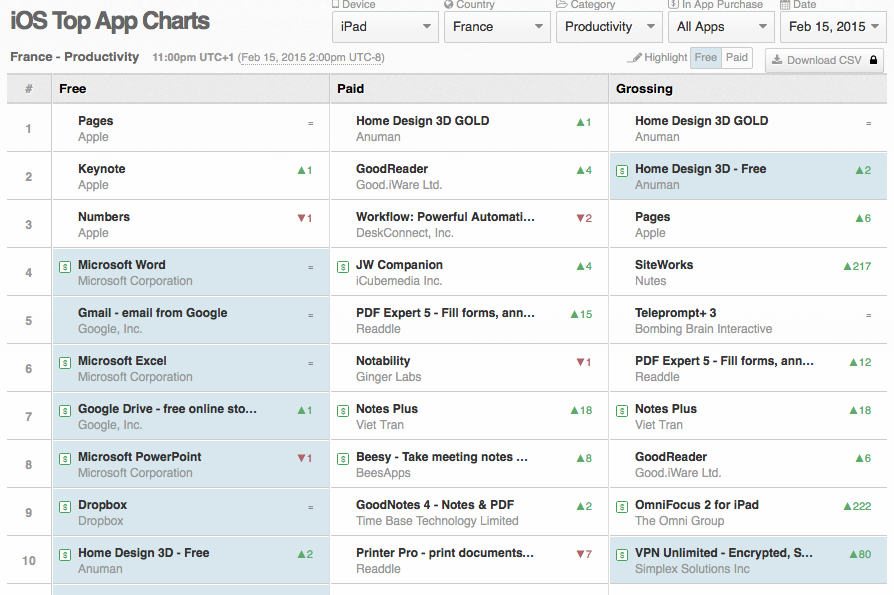Open the Notability app link
Screen dimensions: 894x595
pyautogui.click(x=383, y=361)
